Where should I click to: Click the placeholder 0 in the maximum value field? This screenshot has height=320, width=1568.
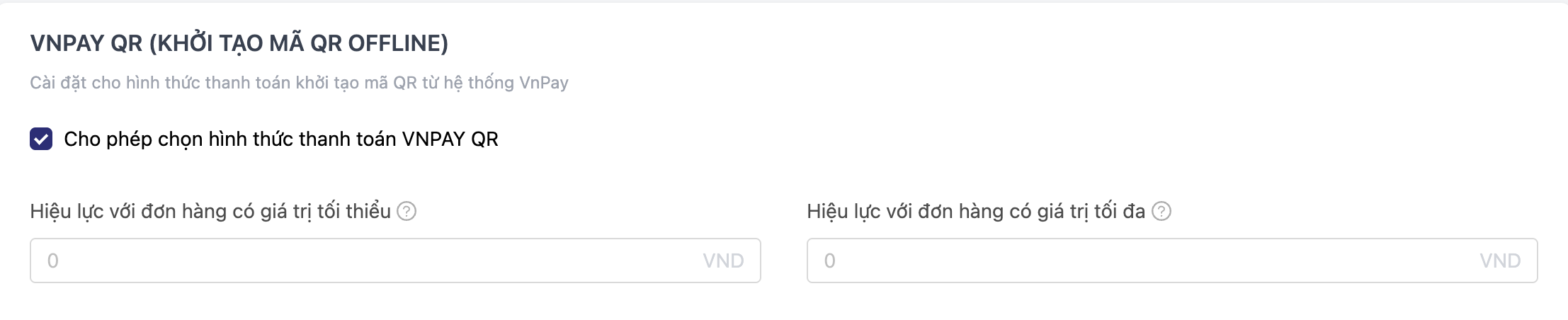pos(830,261)
